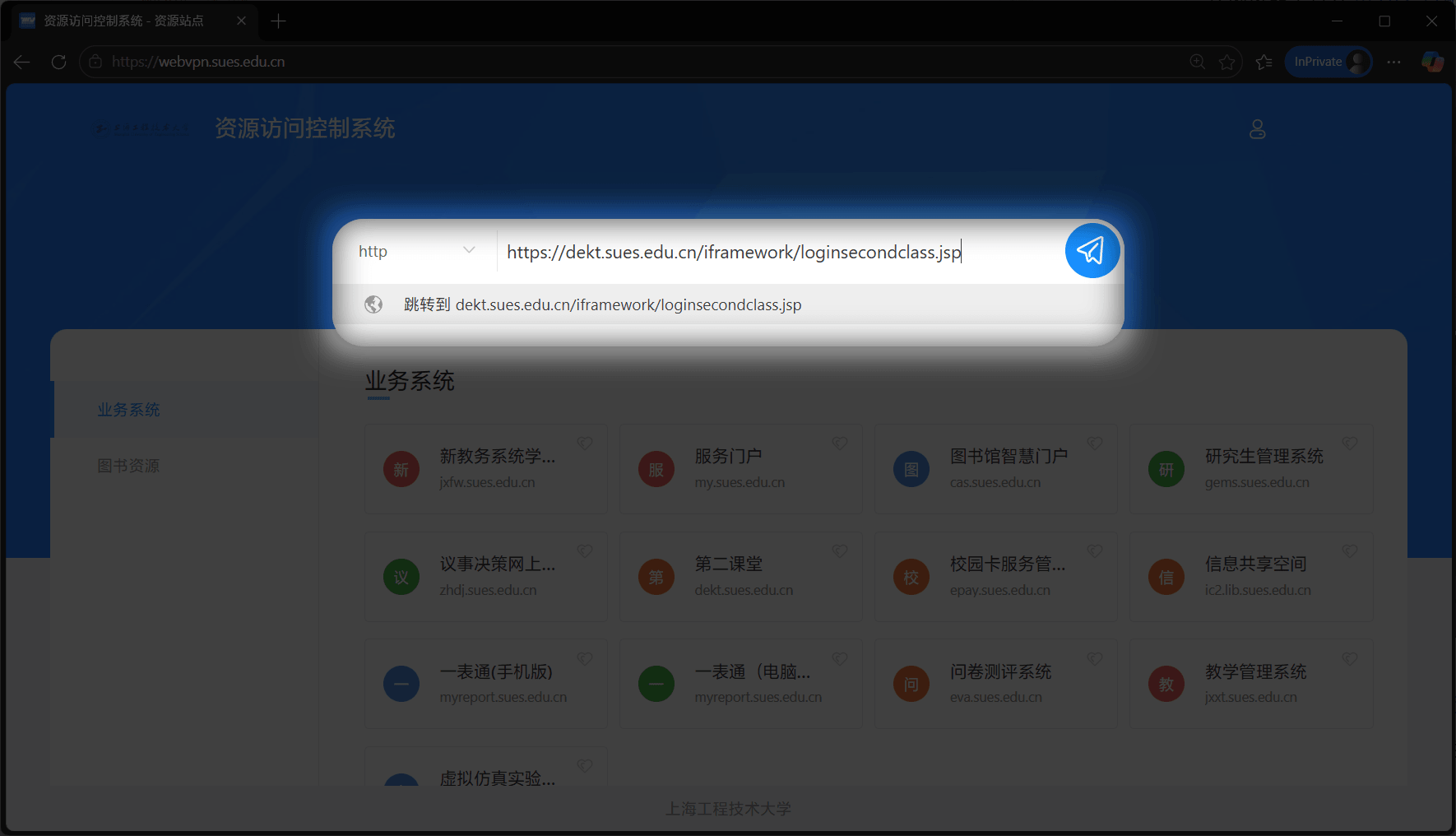
Task: Click the browser refresh icon
Action: pyautogui.click(x=58, y=62)
